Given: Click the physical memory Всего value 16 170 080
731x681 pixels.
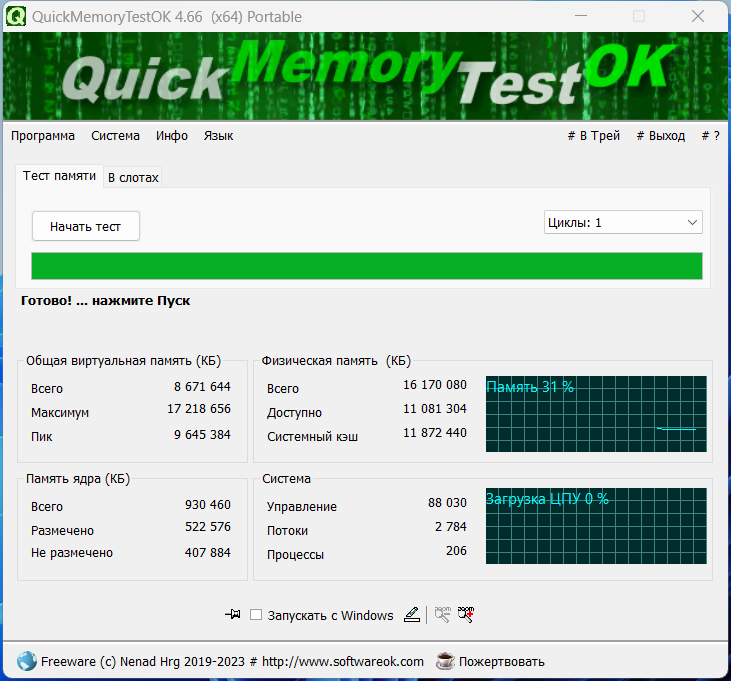Looking at the screenshot, I should 434,385.
